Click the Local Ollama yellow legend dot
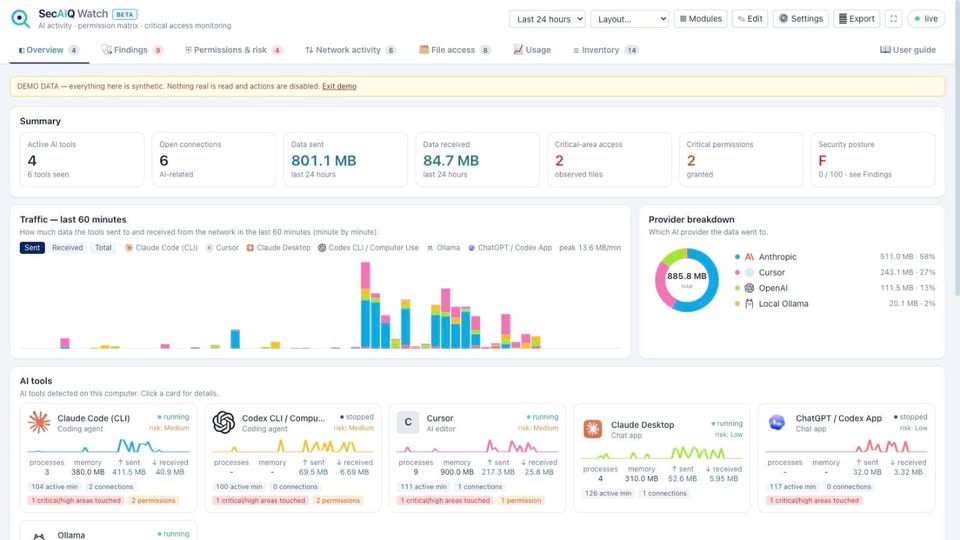Viewport: 960px width, 540px height. pyautogui.click(x=737, y=304)
